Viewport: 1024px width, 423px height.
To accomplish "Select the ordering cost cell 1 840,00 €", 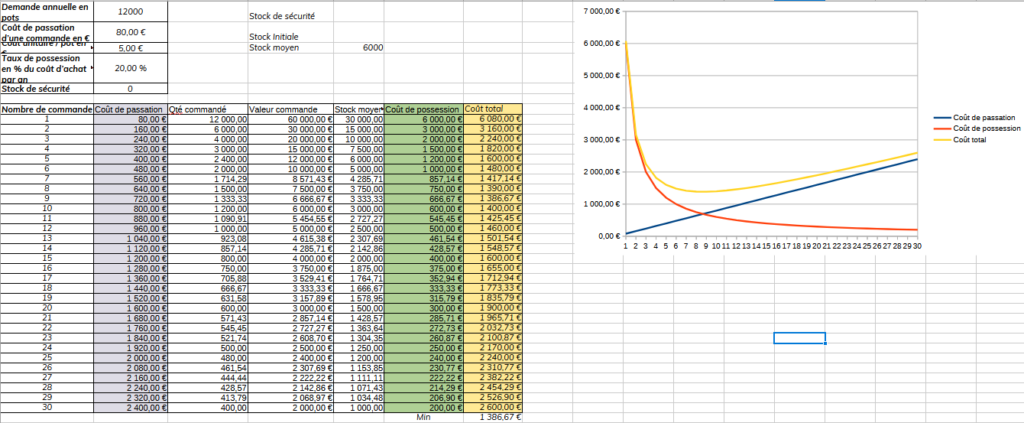I will tap(131, 336).
